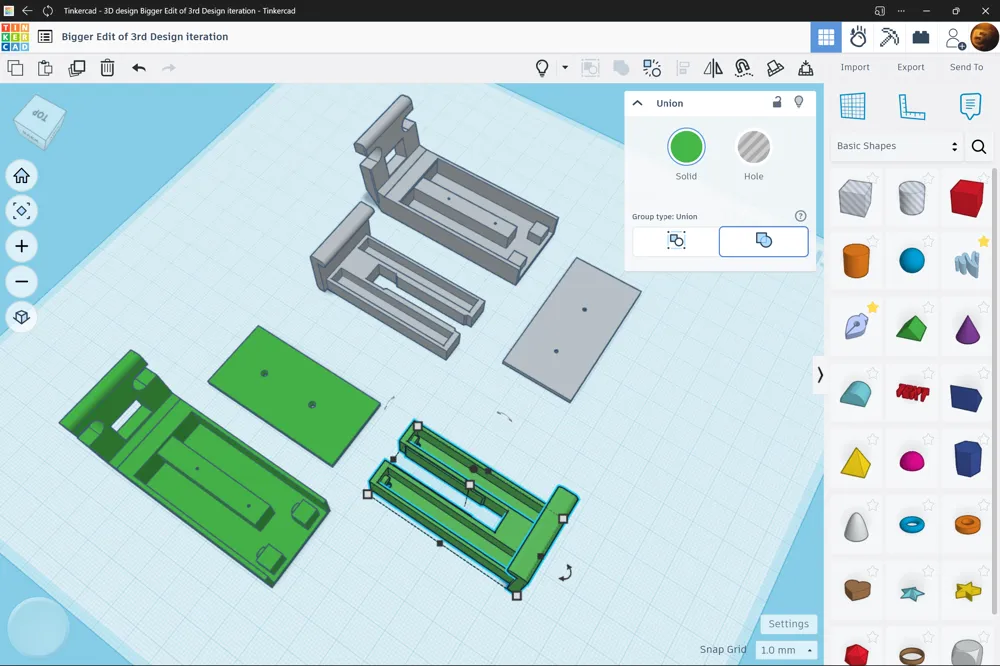Invite people with add-user icon
The width and height of the screenshot is (1000, 666).
pos(955,38)
